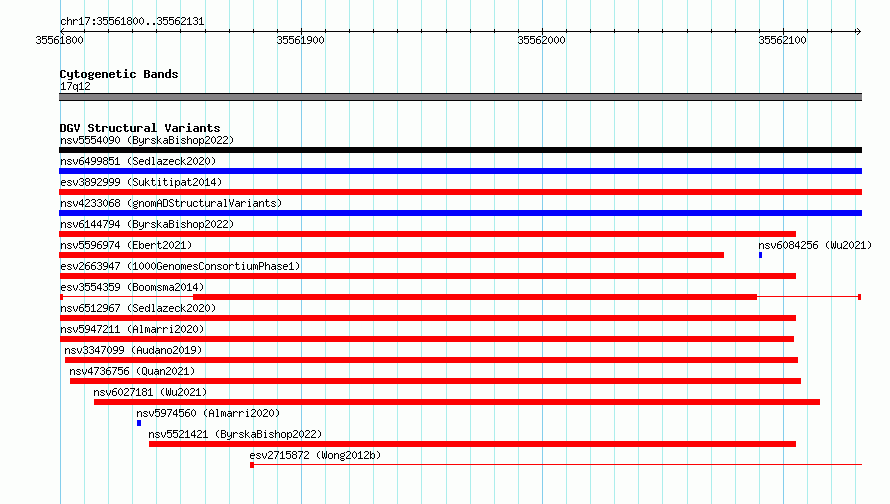Select the blue nsv4233068 variant bar

(x=460, y=213)
